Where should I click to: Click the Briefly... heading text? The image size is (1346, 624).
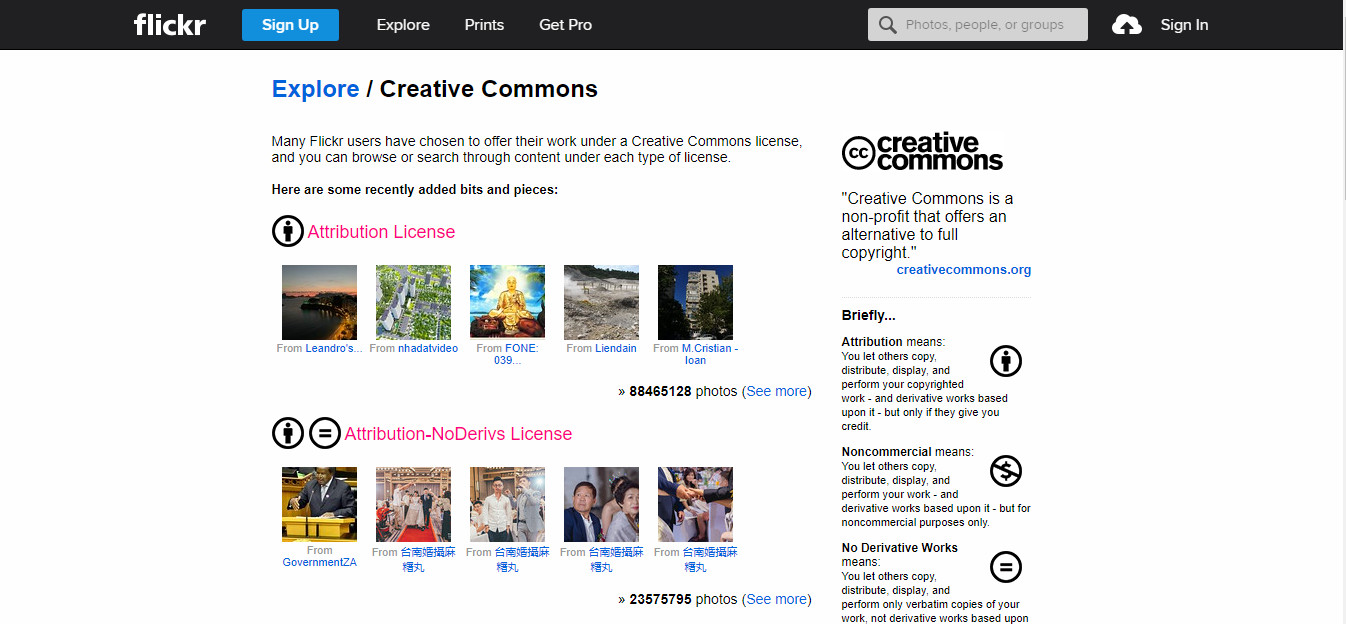coord(869,315)
